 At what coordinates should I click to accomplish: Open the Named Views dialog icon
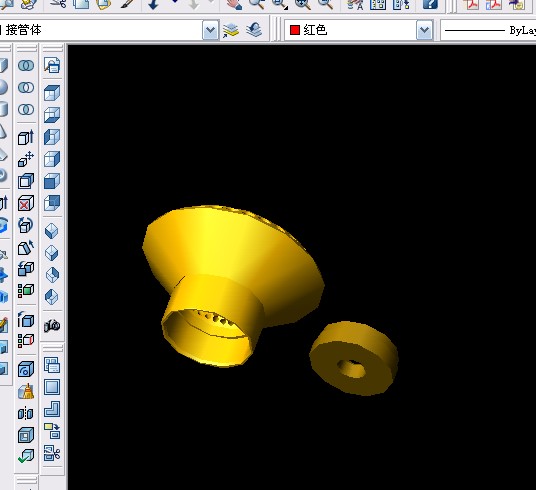[x=52, y=65]
